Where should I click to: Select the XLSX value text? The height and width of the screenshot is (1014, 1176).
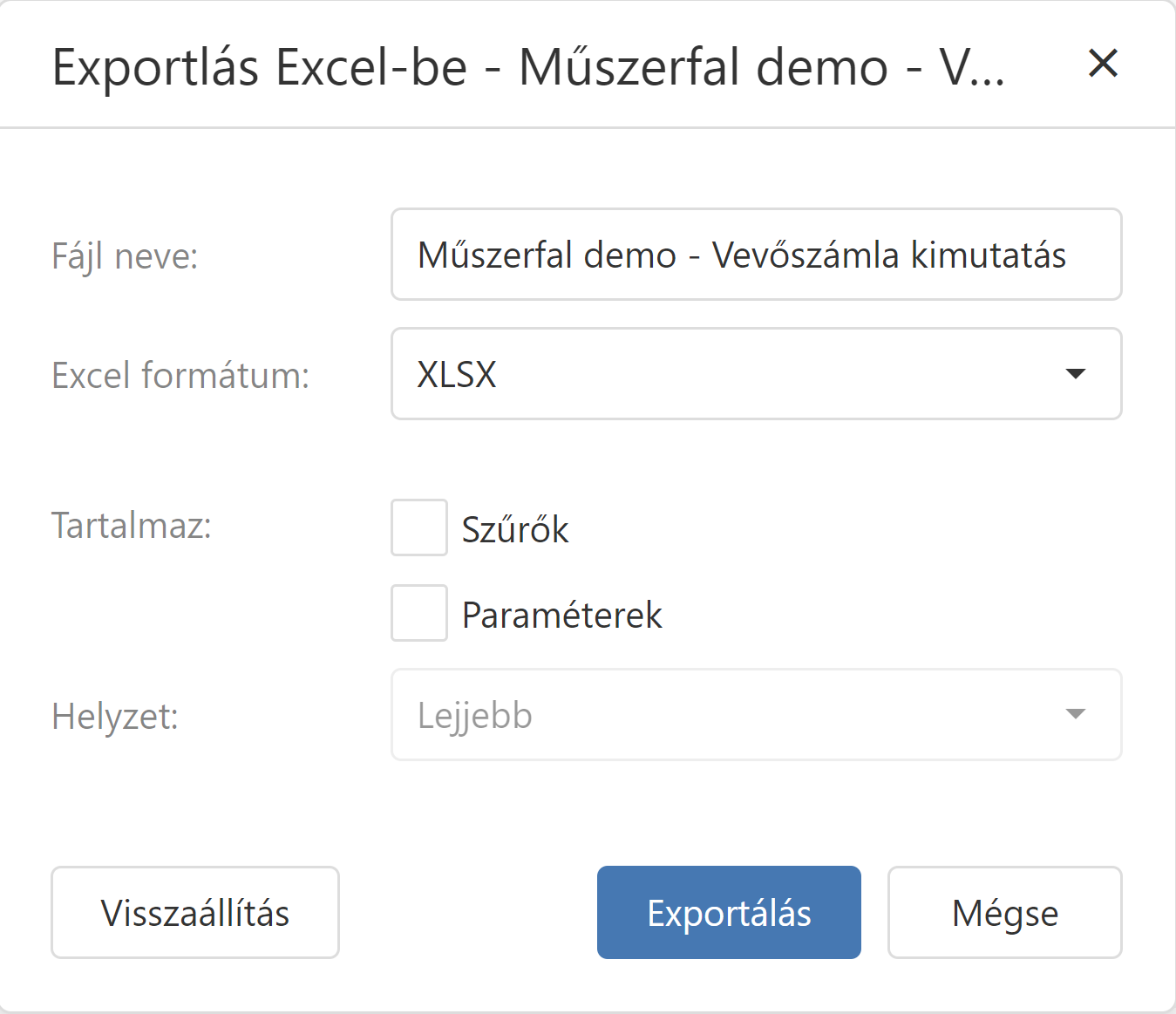[x=457, y=375]
